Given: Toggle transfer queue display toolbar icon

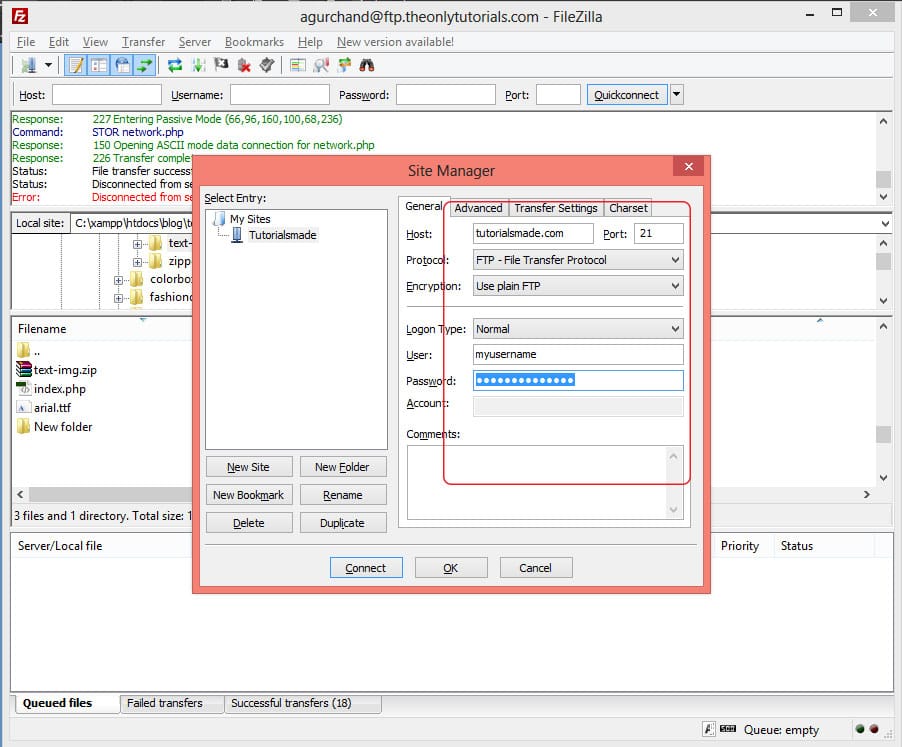Looking at the screenshot, I should coord(145,65).
